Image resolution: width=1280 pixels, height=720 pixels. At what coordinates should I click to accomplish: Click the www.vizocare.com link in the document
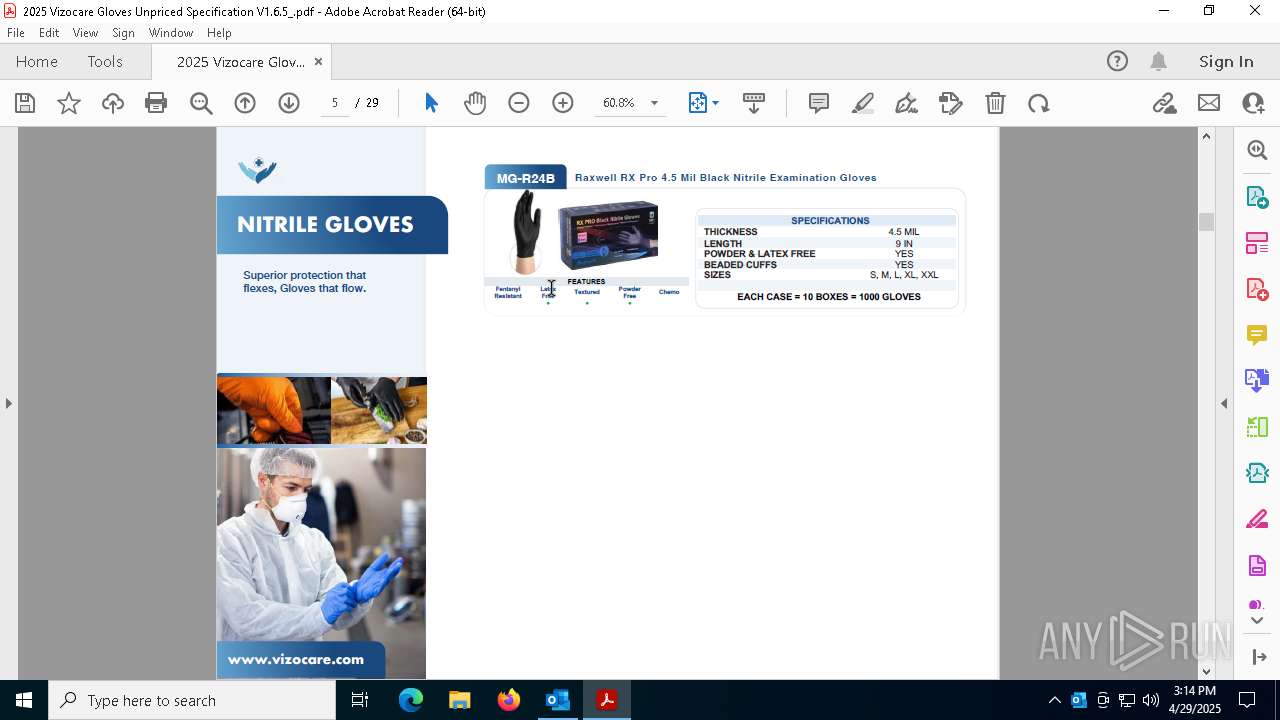[296, 659]
